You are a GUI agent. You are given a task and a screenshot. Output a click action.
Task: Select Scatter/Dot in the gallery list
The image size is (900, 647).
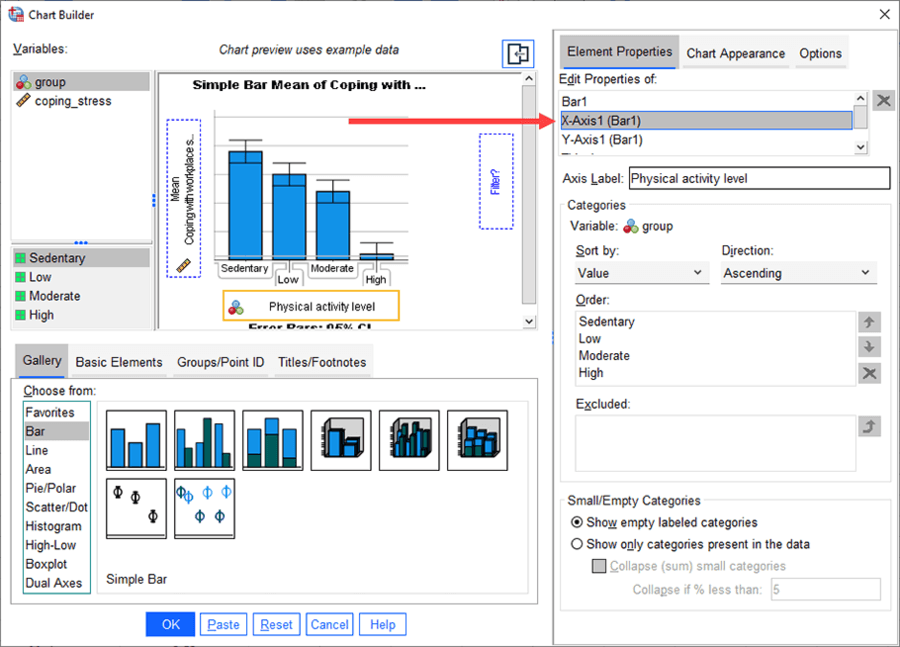tap(56, 507)
